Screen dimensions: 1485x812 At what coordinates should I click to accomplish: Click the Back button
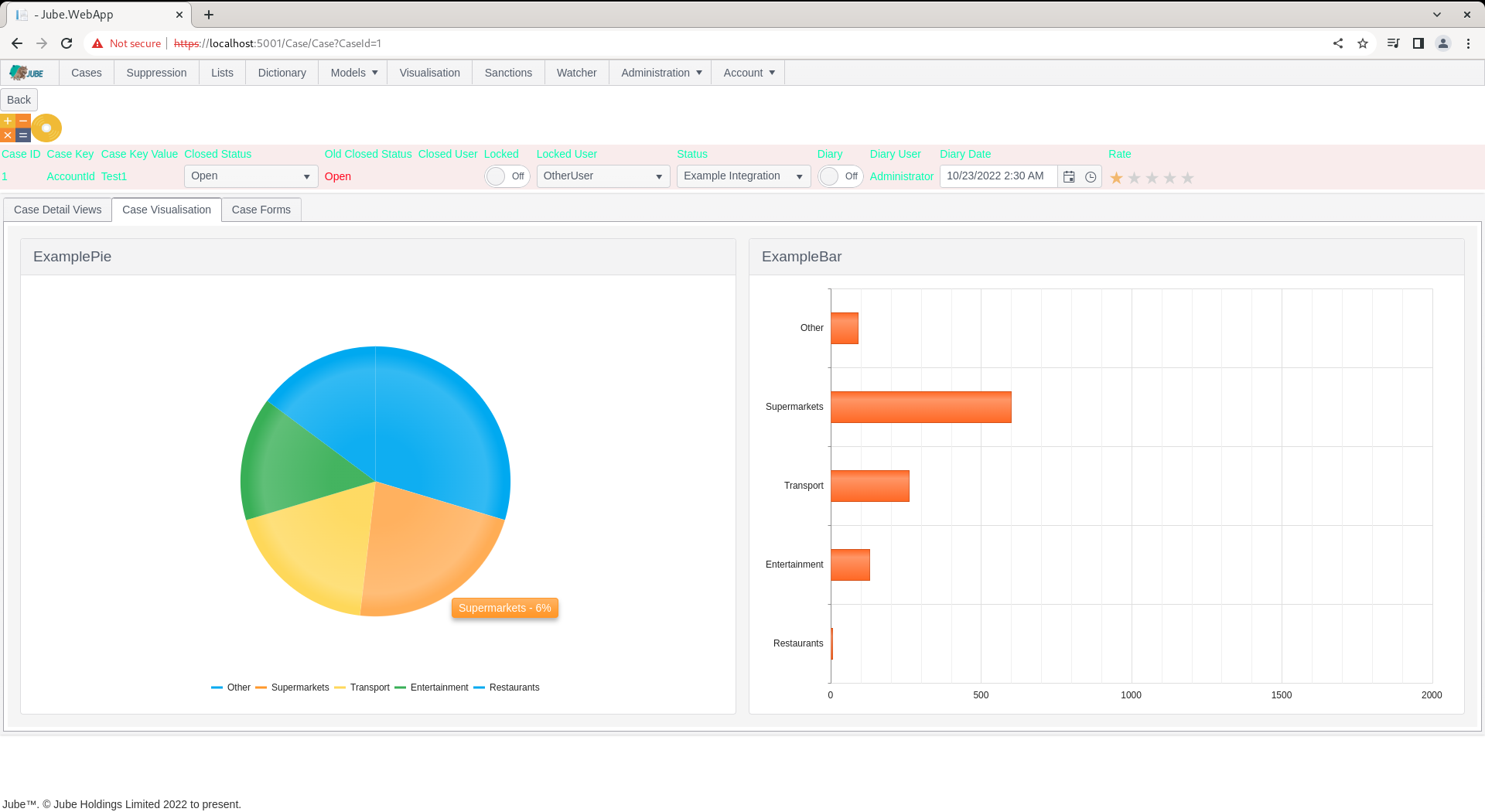click(19, 100)
